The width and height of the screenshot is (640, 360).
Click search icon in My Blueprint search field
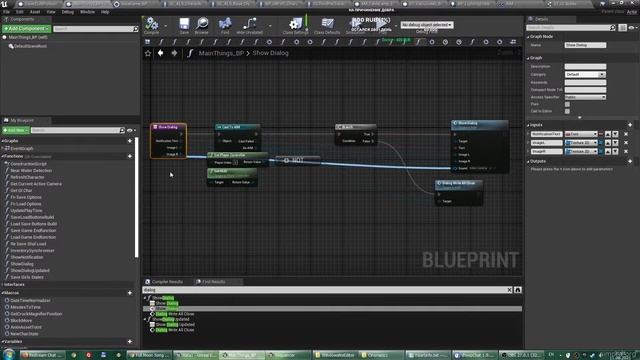click(122, 130)
